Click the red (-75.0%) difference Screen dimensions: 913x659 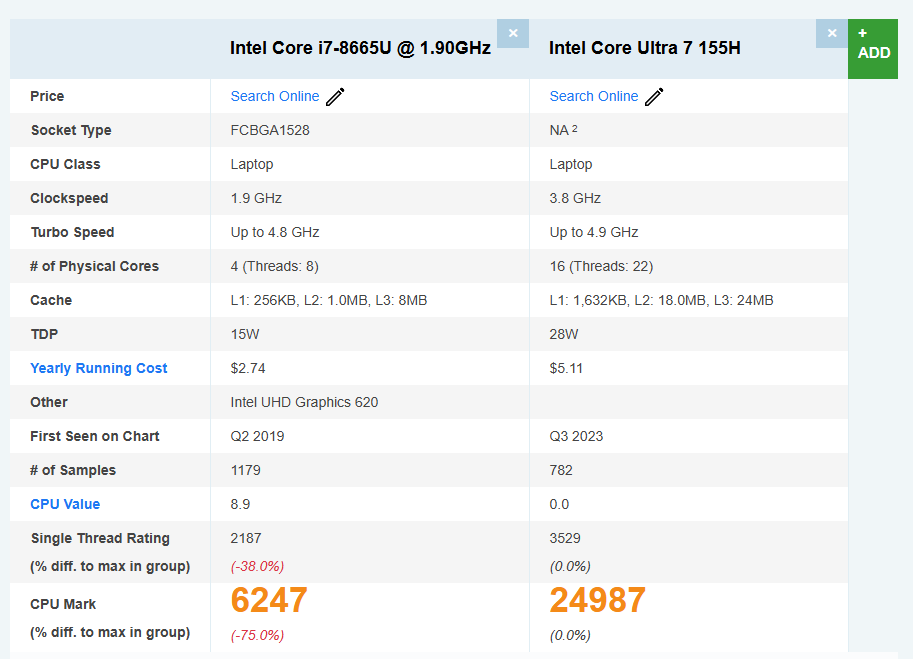[x=257, y=635]
